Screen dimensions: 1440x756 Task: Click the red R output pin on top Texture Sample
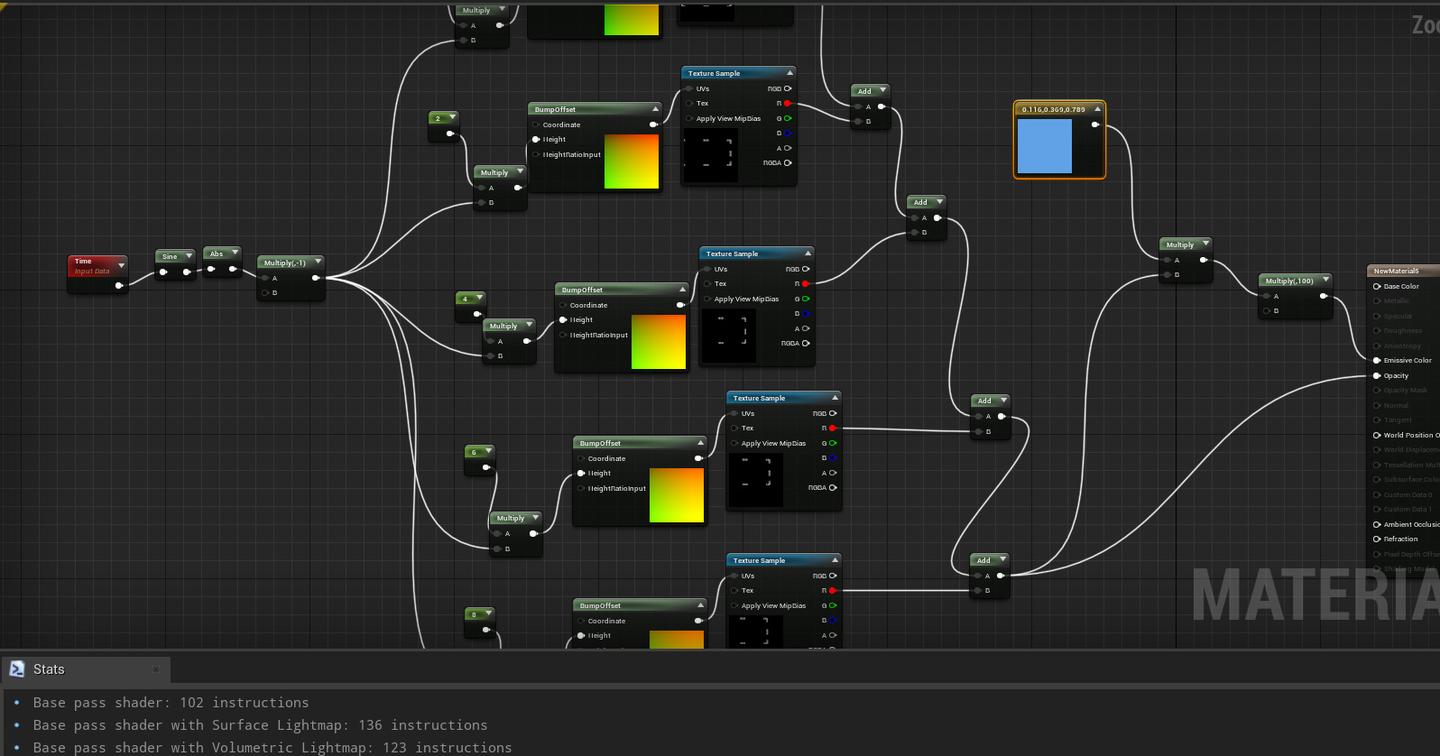[786, 103]
